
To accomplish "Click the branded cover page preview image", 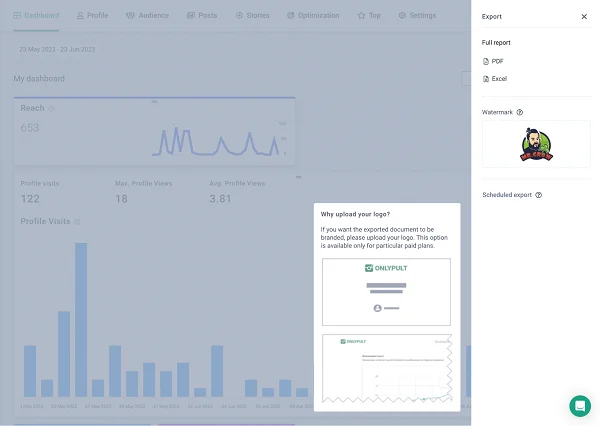I will (x=386, y=291).
